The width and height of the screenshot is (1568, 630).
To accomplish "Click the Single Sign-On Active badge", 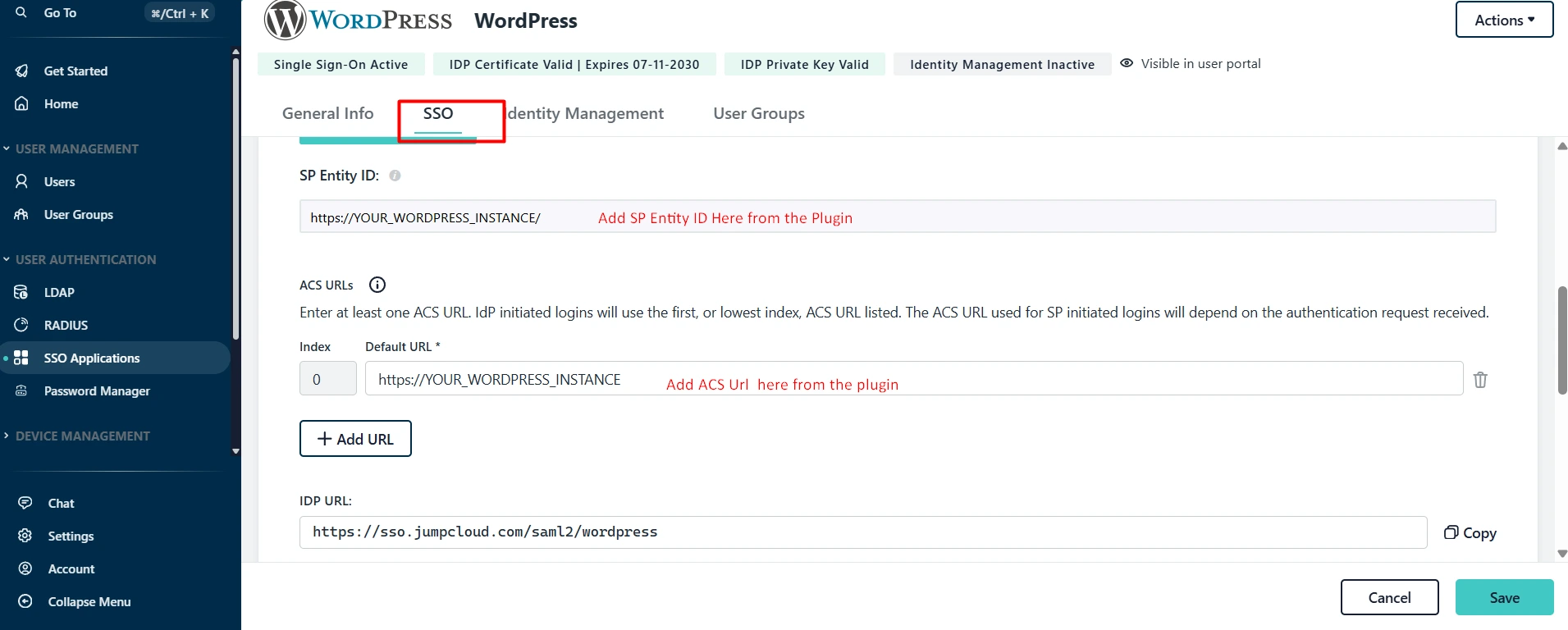I will (x=341, y=64).
